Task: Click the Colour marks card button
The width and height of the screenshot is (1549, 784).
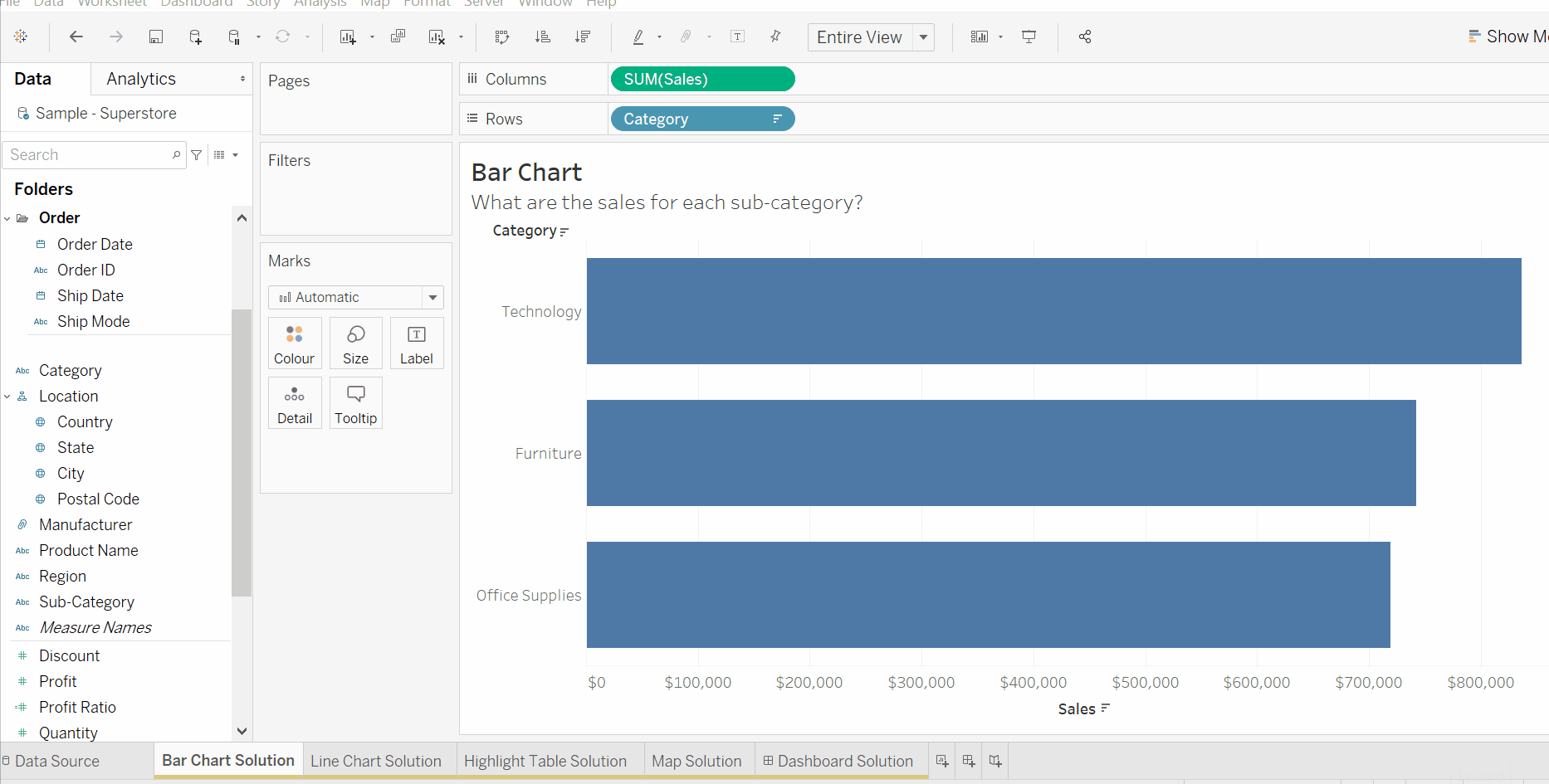Action: click(x=295, y=343)
